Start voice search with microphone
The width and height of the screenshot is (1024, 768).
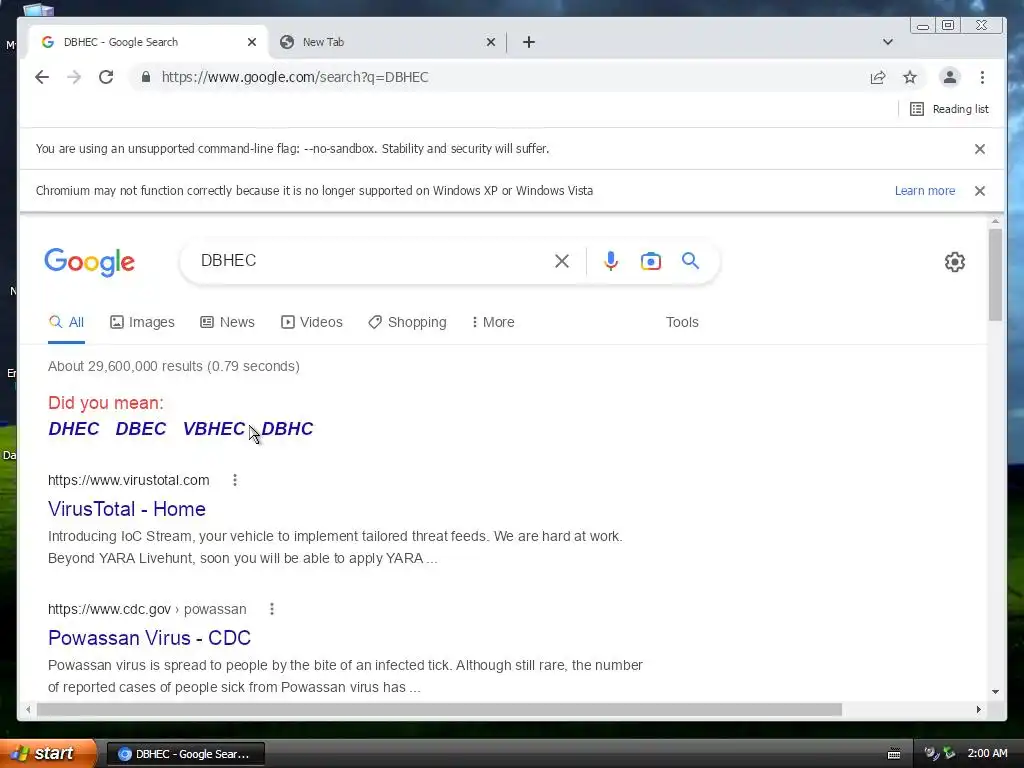(x=611, y=261)
